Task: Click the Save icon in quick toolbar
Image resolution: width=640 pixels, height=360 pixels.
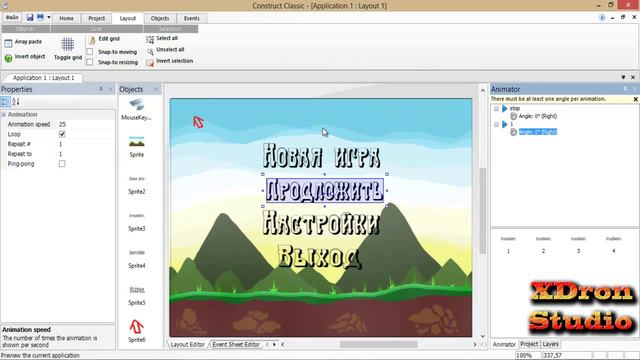Action: pos(30,18)
